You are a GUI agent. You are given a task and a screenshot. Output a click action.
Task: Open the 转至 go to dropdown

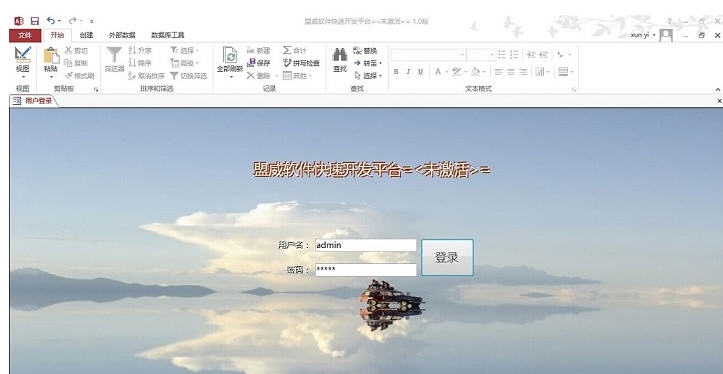pyautogui.click(x=368, y=63)
